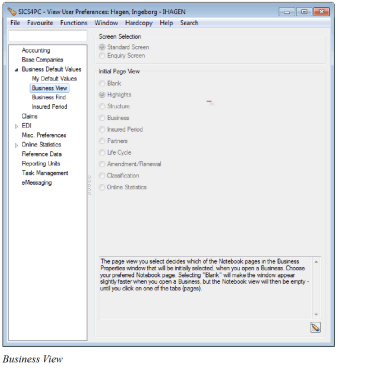
Task: Select Business Default Values tree item
Action: pyautogui.click(x=51, y=69)
